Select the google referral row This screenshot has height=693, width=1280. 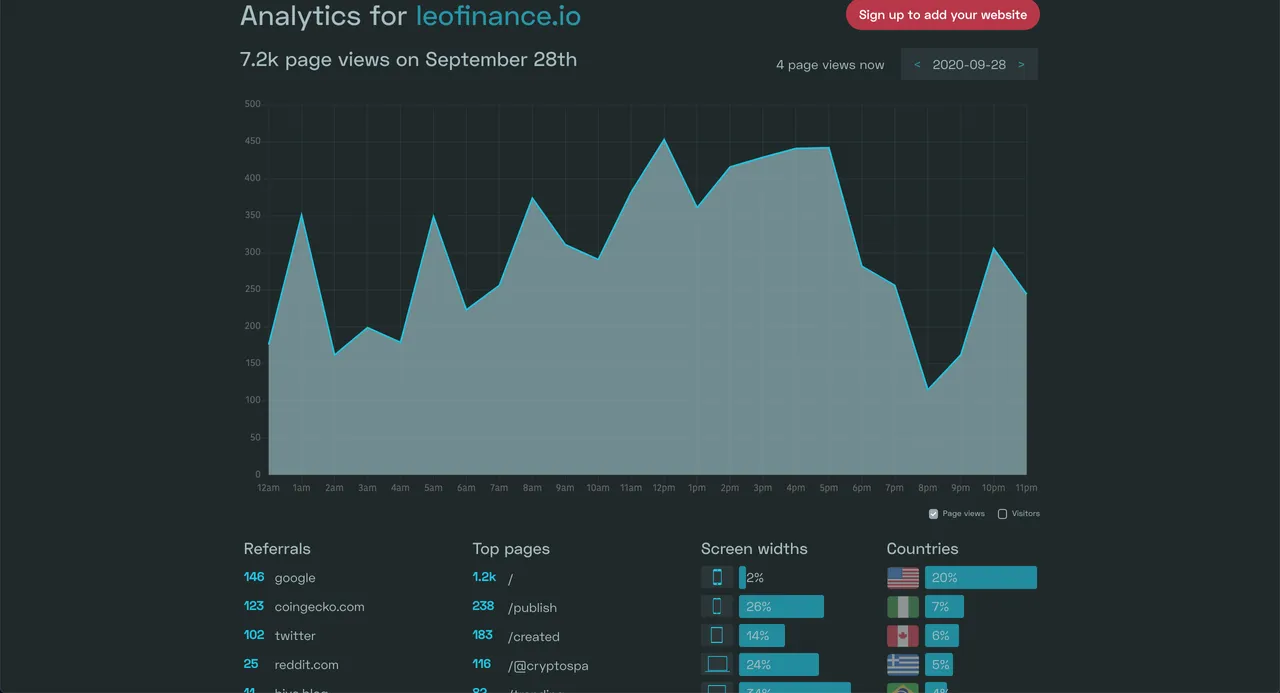pos(295,578)
